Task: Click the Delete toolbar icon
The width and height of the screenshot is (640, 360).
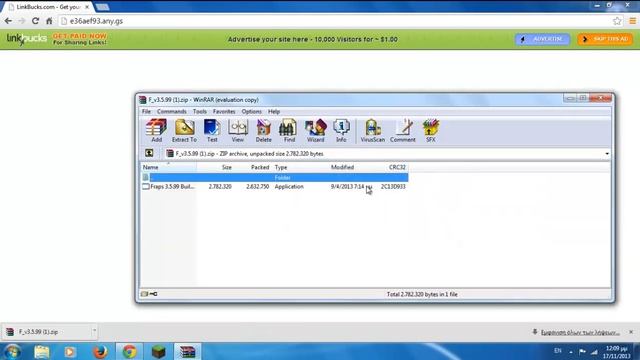Action: tap(263, 131)
